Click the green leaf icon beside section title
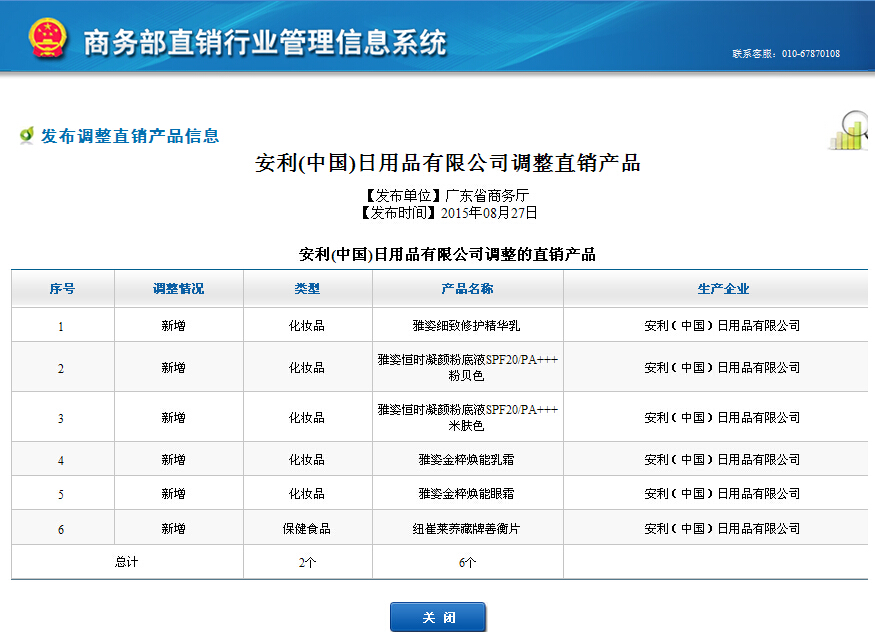Viewport: 875px width, 638px height. click(27, 135)
